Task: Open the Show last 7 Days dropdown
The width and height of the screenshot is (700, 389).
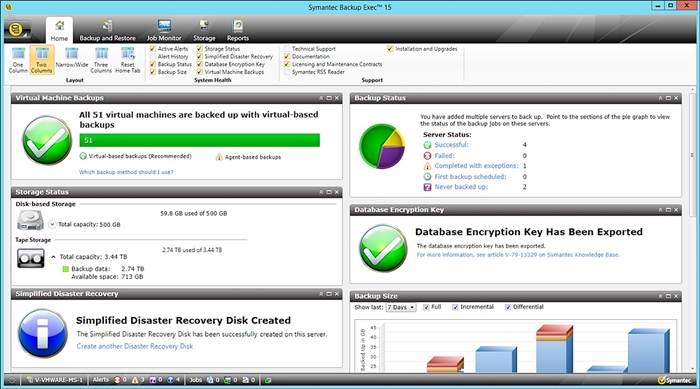Action: click(401, 307)
